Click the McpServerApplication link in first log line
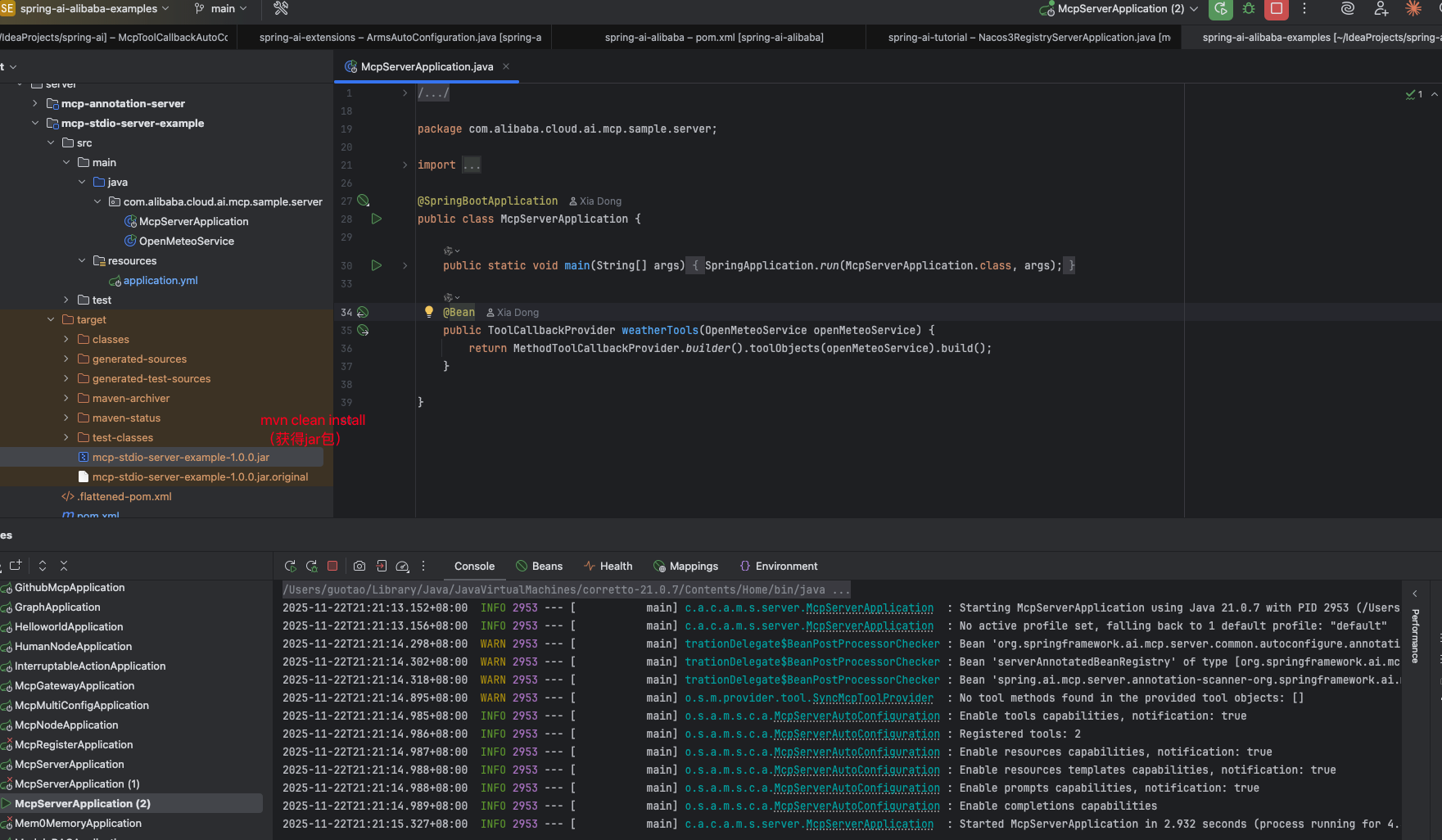Image resolution: width=1442 pixels, height=840 pixels. [x=869, y=608]
